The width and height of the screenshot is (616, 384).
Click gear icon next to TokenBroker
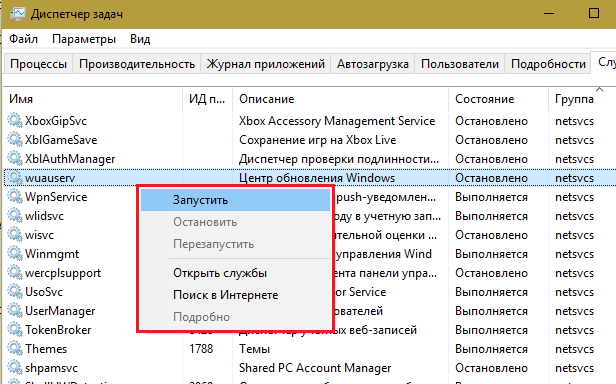[15, 329]
